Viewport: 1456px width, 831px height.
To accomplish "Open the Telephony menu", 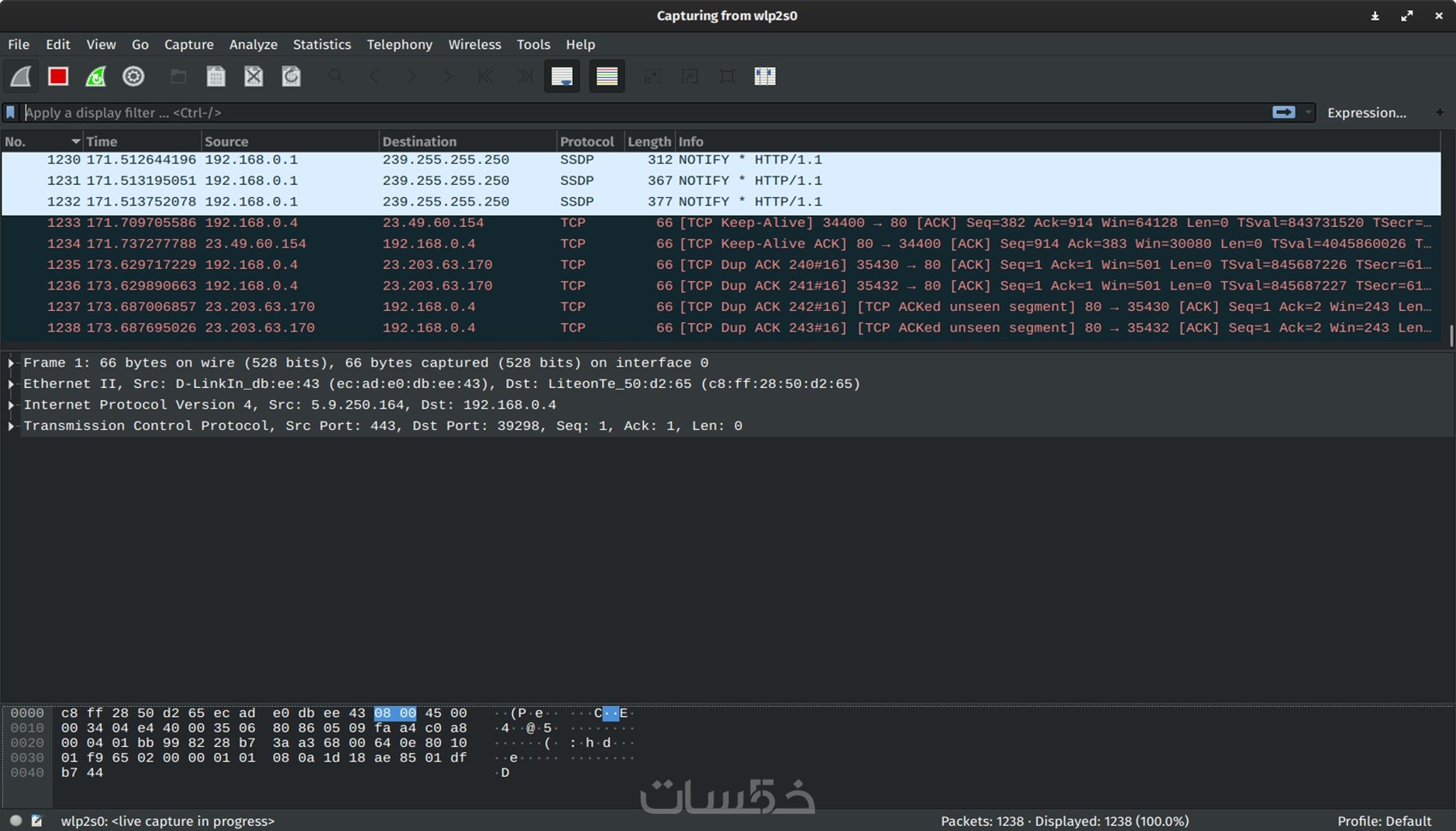I will click(x=400, y=45).
